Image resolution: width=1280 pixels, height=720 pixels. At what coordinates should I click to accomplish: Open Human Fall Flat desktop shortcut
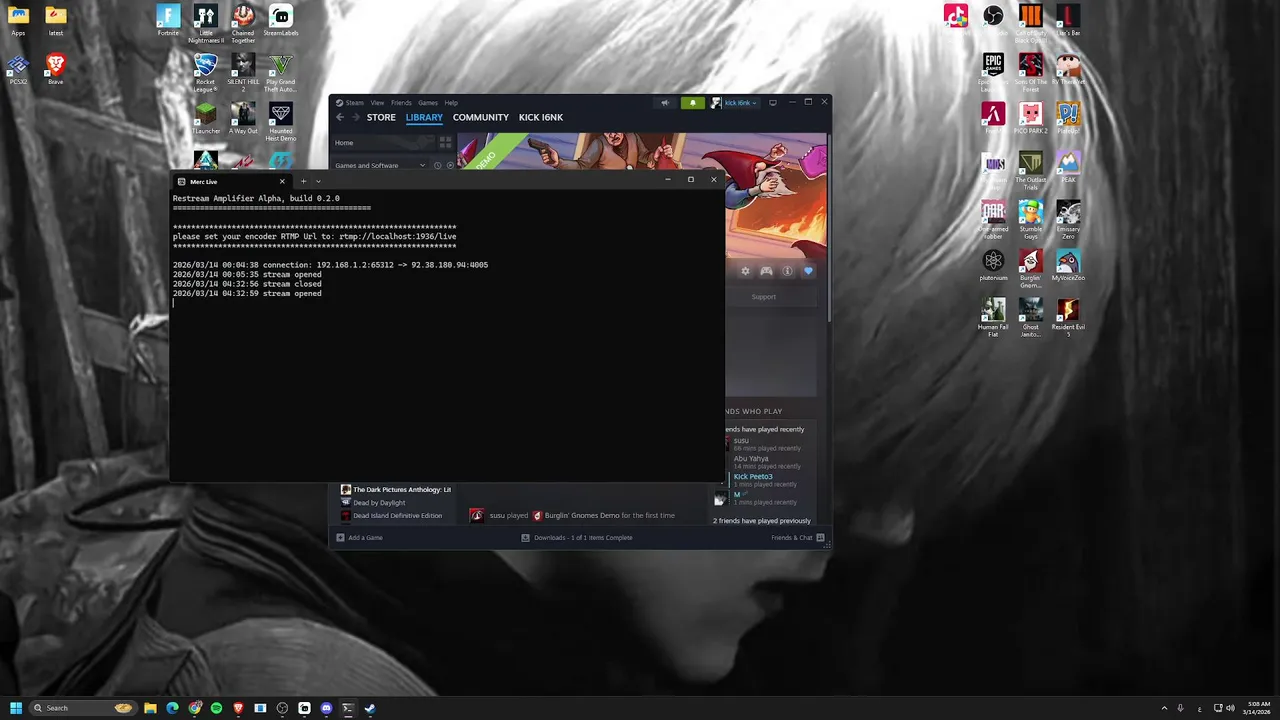coord(993,317)
